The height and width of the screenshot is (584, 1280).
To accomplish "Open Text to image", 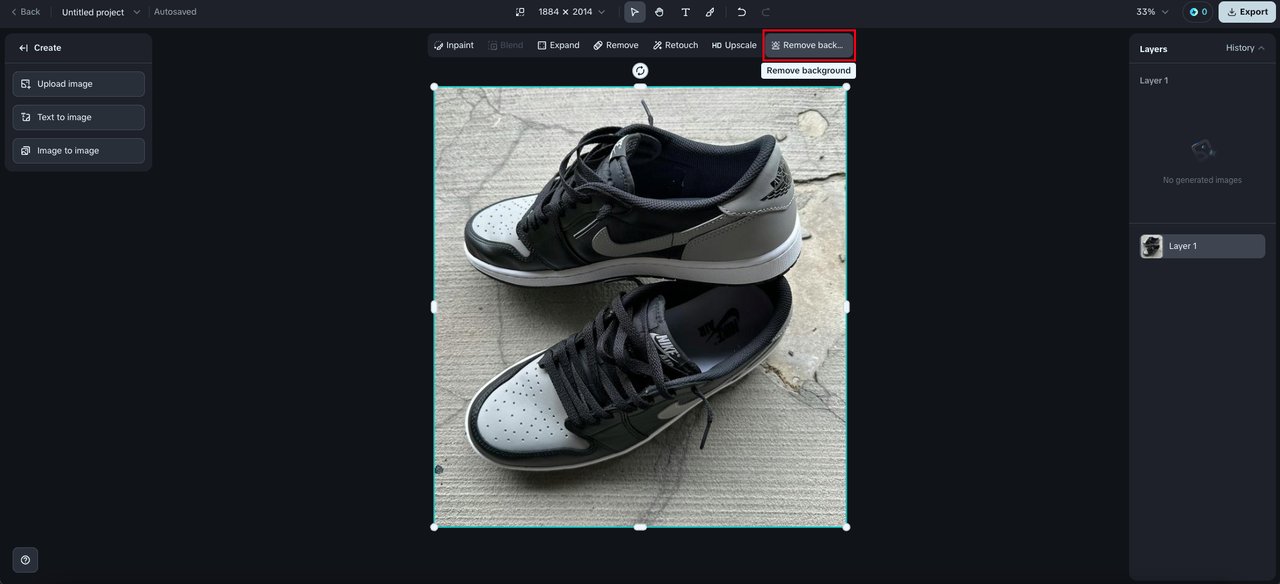I will (x=79, y=117).
